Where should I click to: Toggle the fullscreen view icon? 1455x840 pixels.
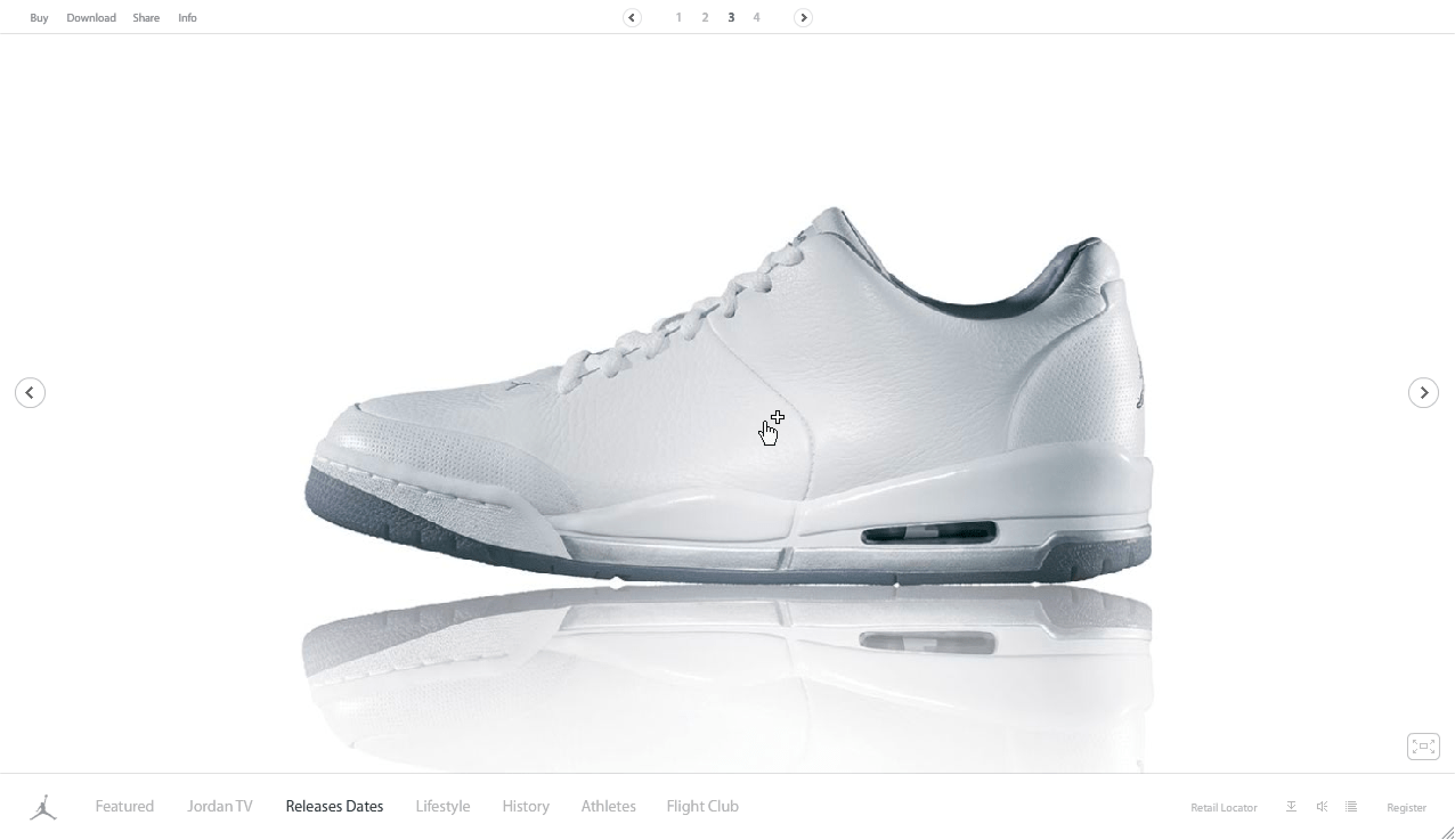[1423, 746]
